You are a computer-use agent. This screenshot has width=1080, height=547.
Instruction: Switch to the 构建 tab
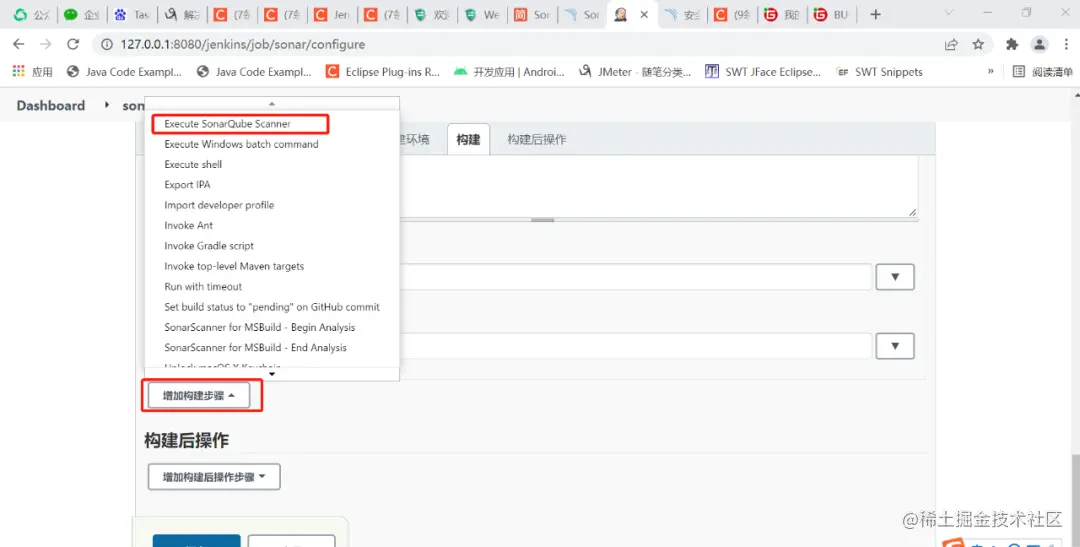pos(468,139)
